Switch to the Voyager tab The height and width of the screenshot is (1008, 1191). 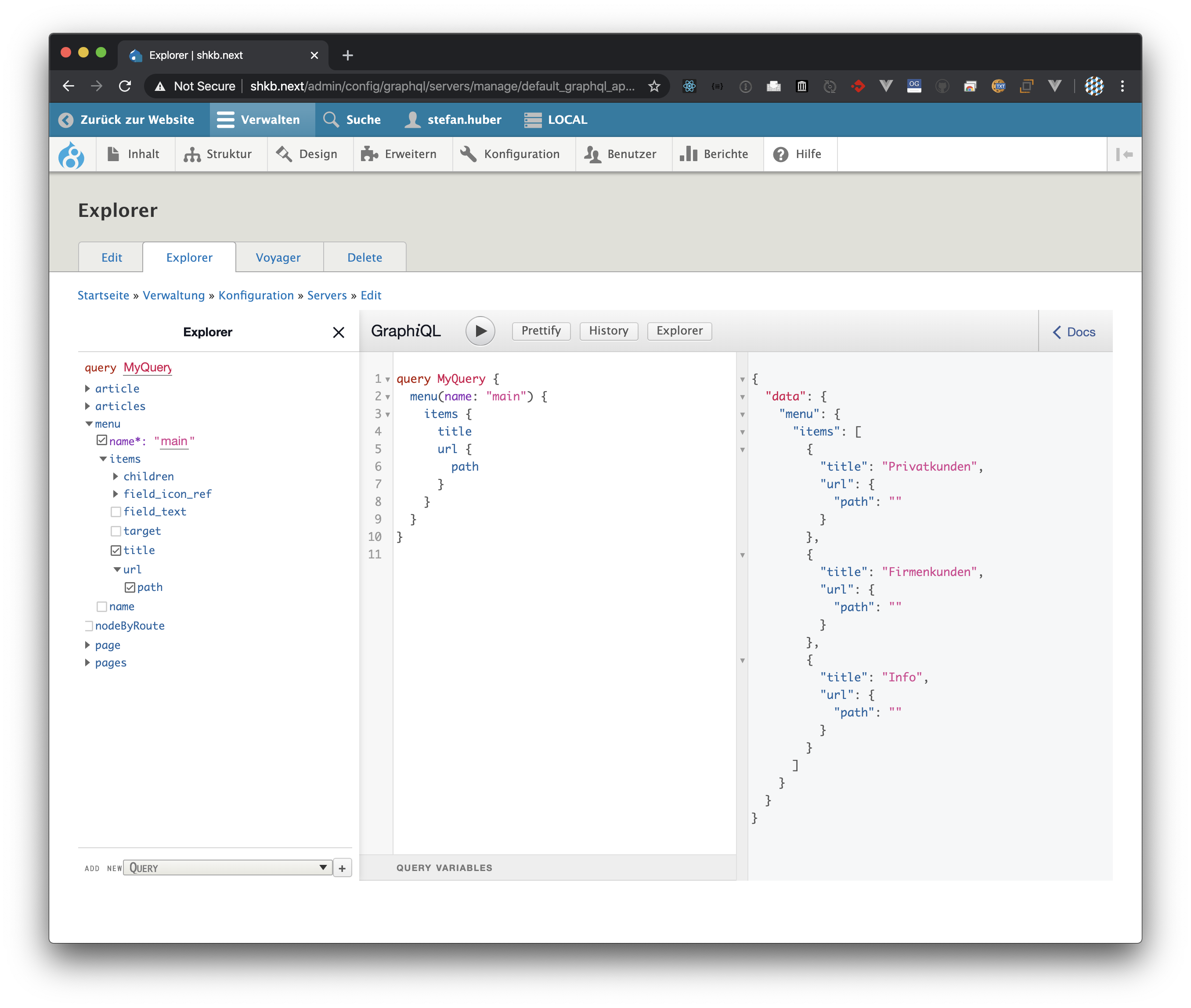tap(278, 258)
